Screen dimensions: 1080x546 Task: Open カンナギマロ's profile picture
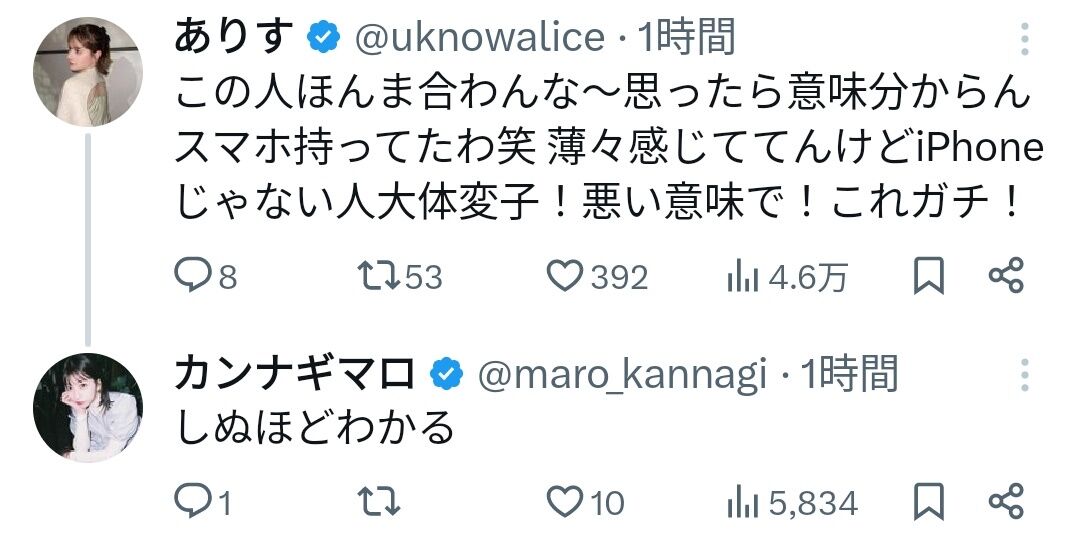click(x=88, y=408)
